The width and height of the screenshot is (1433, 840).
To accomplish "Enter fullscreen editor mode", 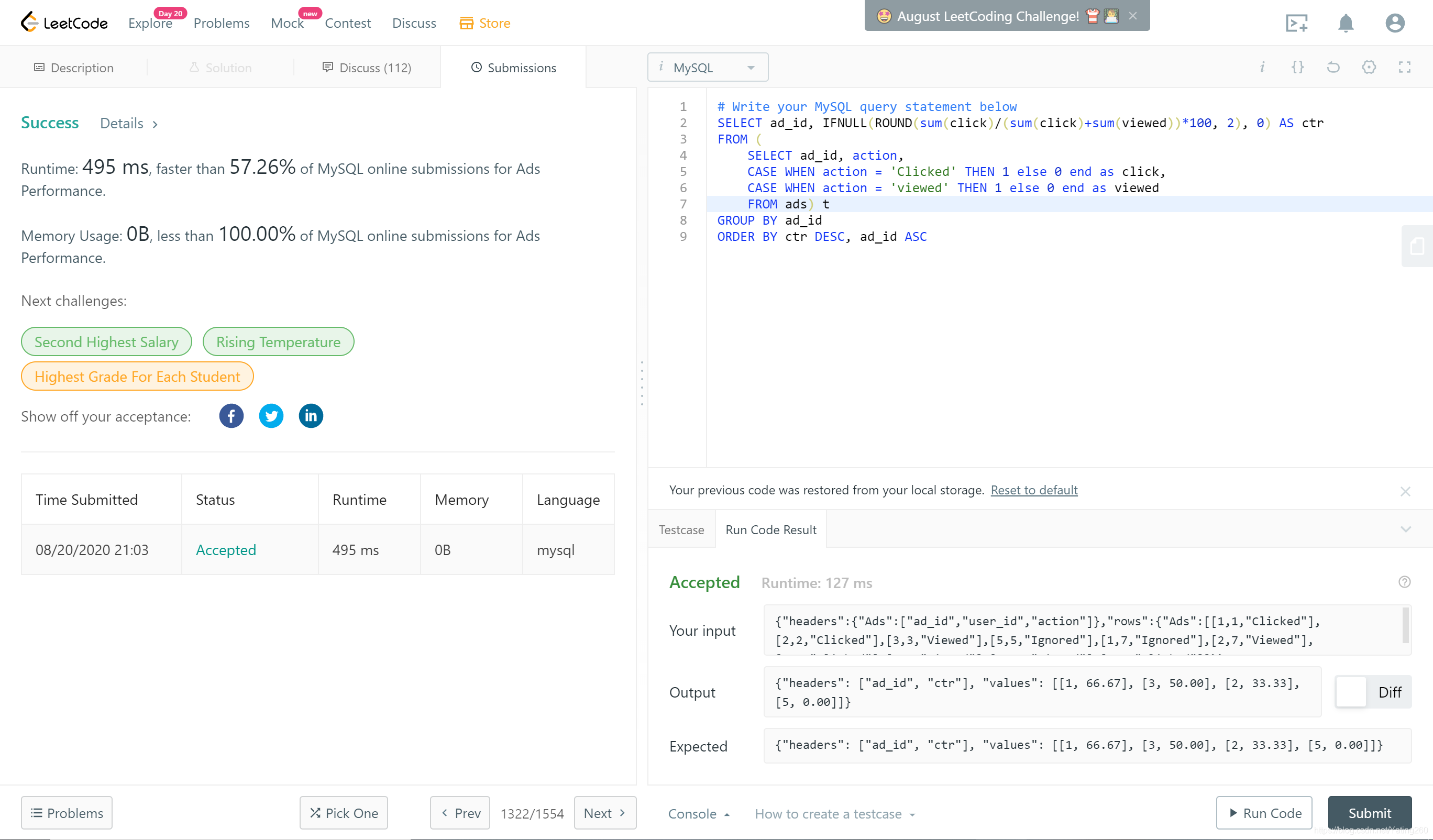I will (1404, 68).
